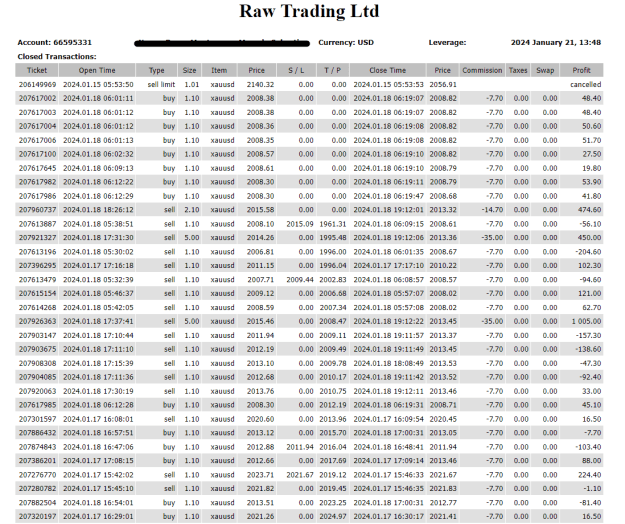The height and width of the screenshot is (524, 625).
Task: Click the S / L column header
Action: [296, 70]
